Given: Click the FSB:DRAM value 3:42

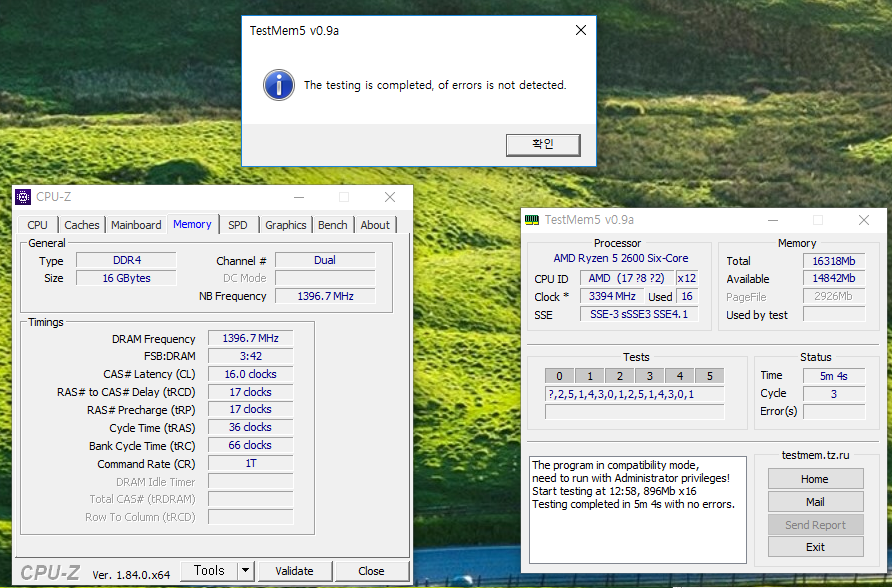Looking at the screenshot, I should [250, 356].
